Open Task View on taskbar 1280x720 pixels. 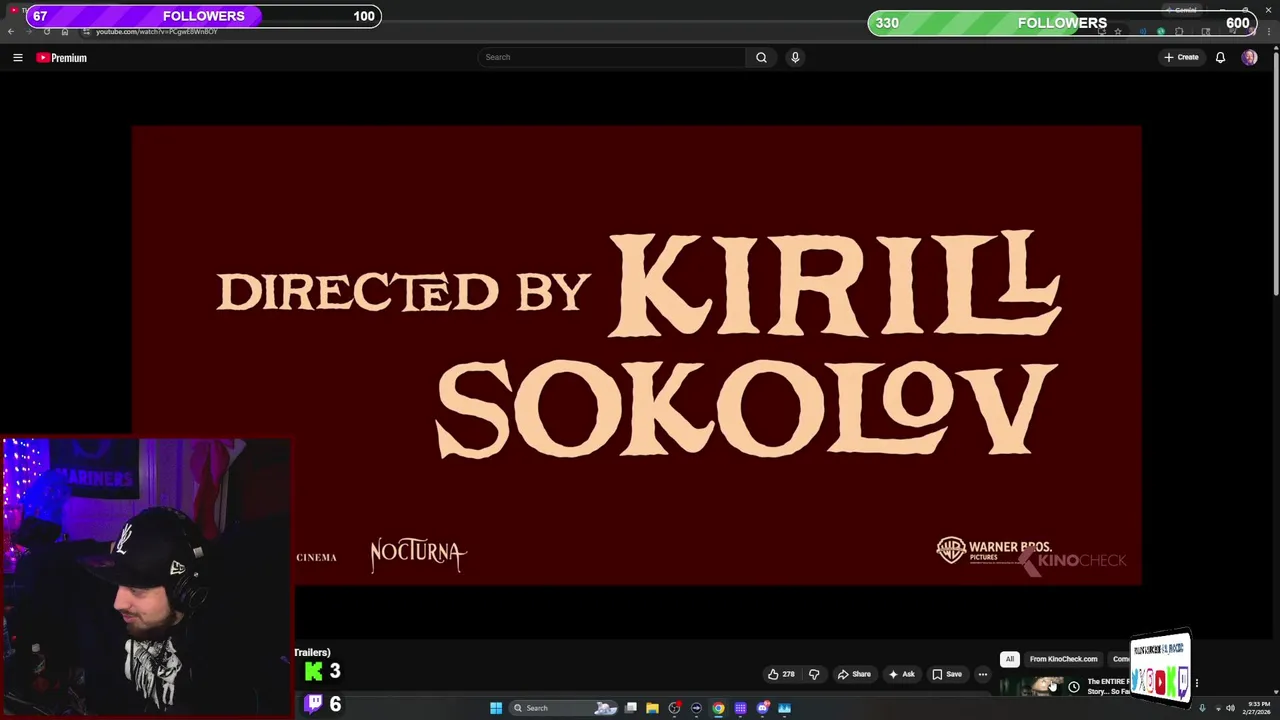click(631, 708)
